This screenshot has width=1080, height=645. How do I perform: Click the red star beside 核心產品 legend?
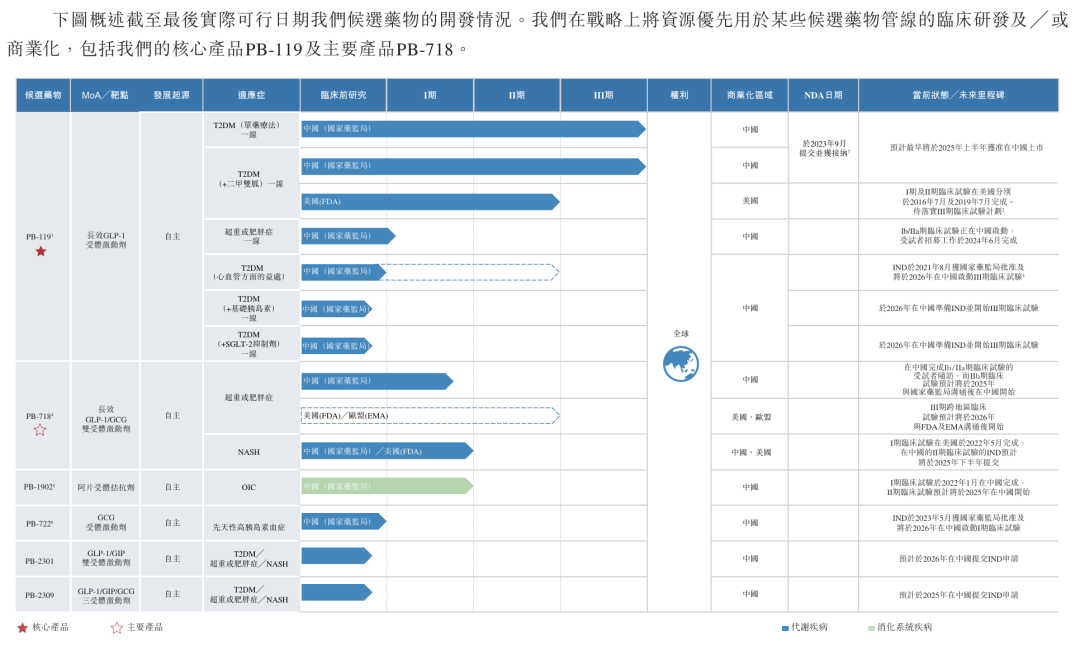[23, 628]
